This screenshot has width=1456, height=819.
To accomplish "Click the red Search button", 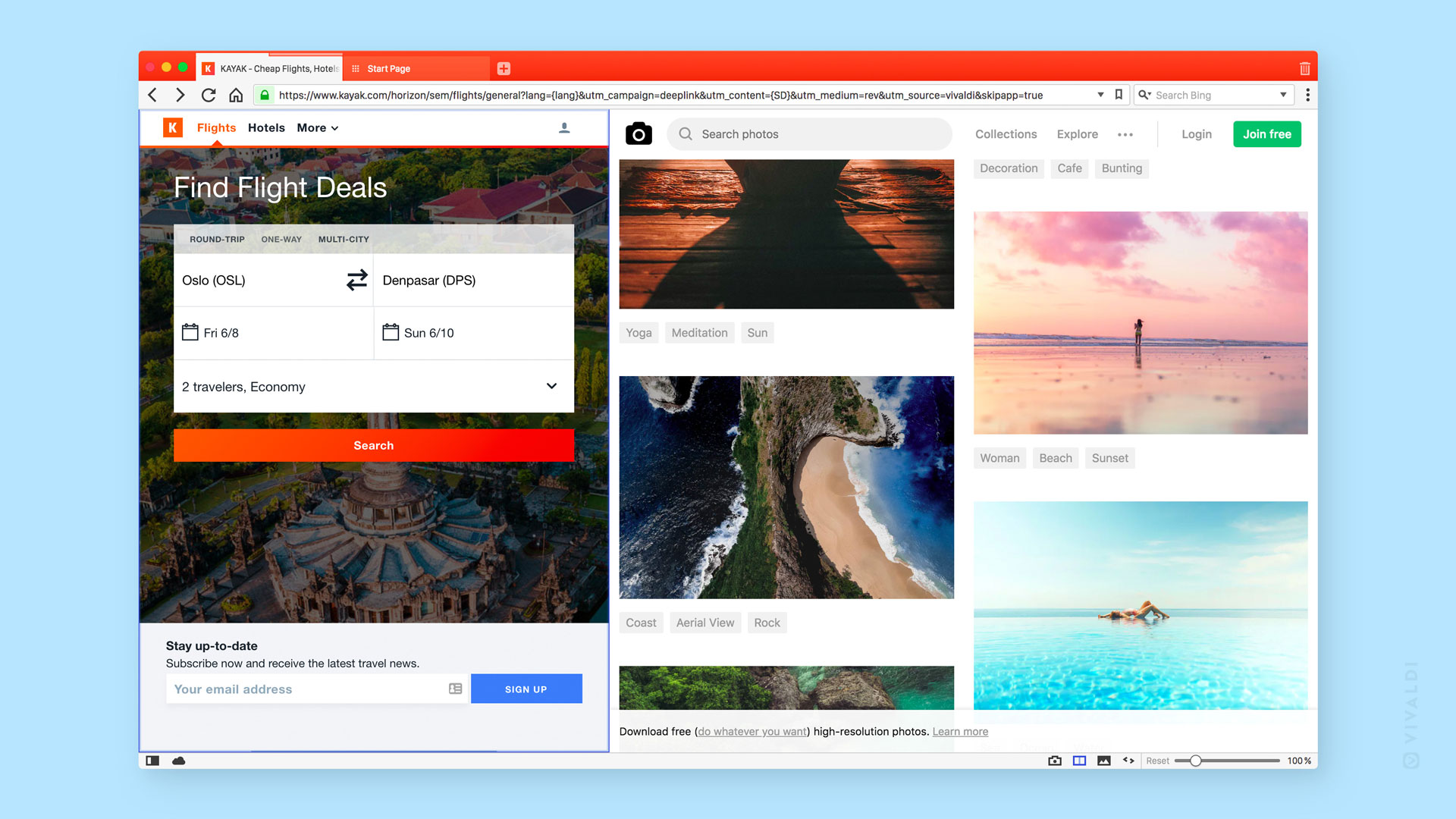I will point(373,445).
